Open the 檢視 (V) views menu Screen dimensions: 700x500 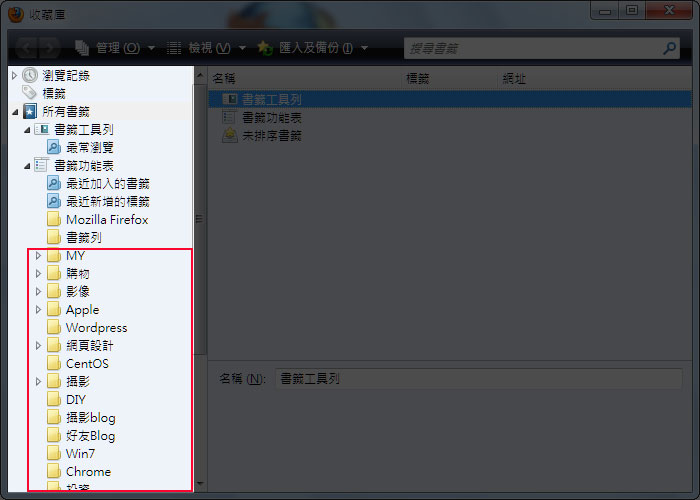(x=206, y=48)
